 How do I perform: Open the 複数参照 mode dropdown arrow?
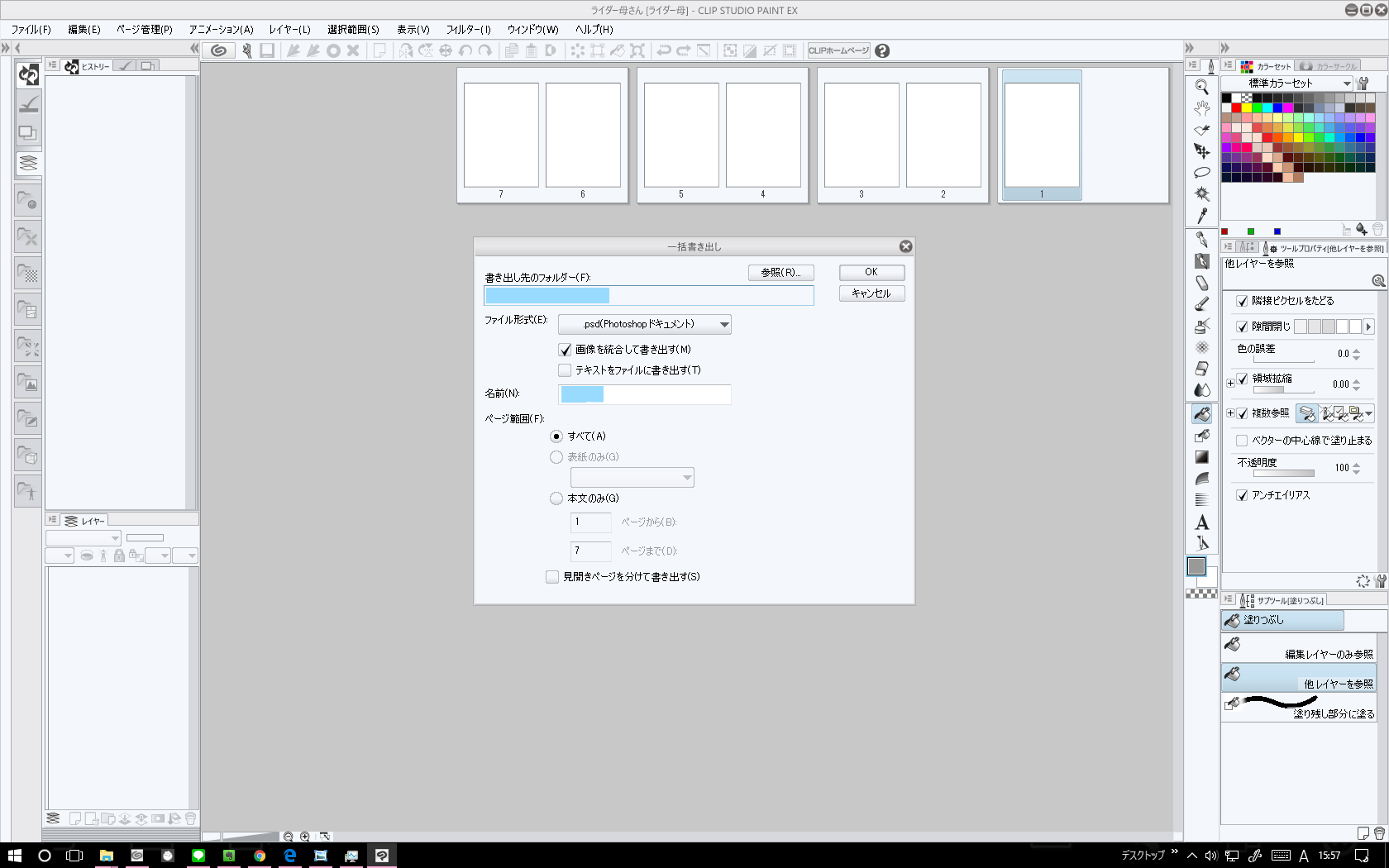(x=1369, y=413)
